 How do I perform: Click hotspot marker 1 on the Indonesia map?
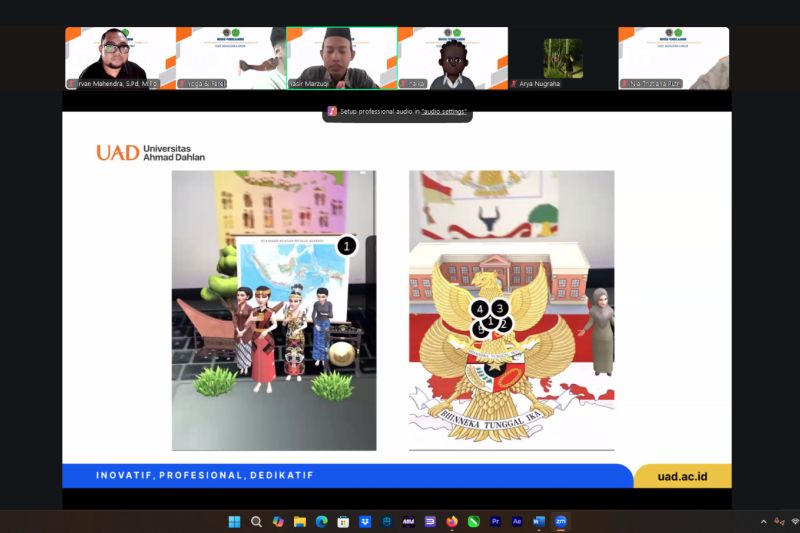click(x=346, y=245)
